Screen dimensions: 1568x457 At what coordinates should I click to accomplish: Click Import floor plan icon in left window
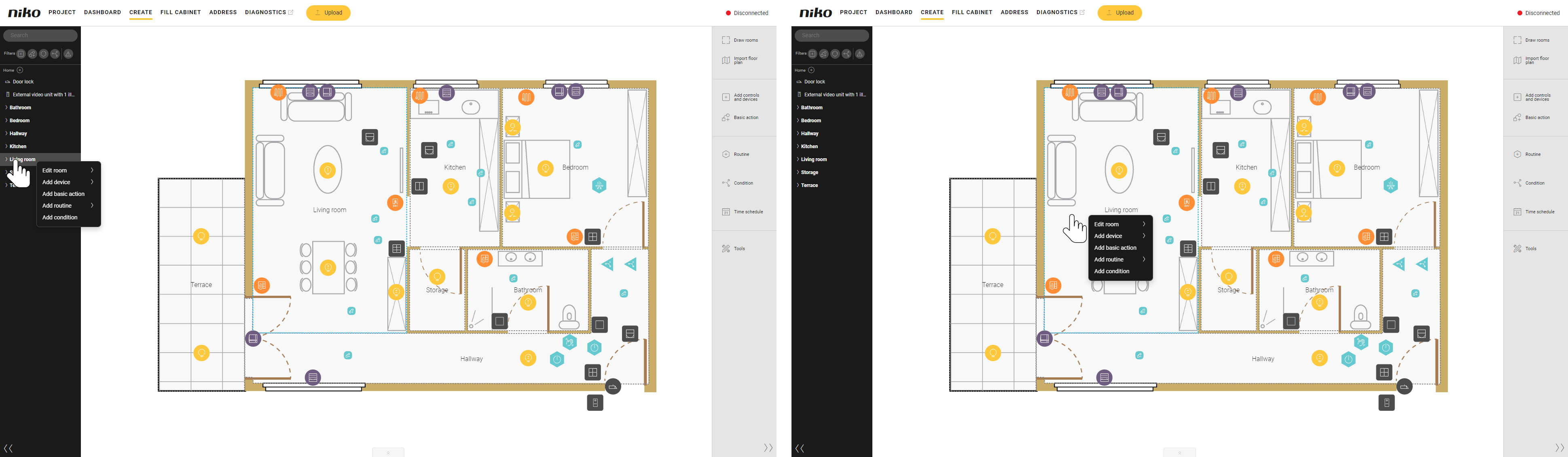726,60
